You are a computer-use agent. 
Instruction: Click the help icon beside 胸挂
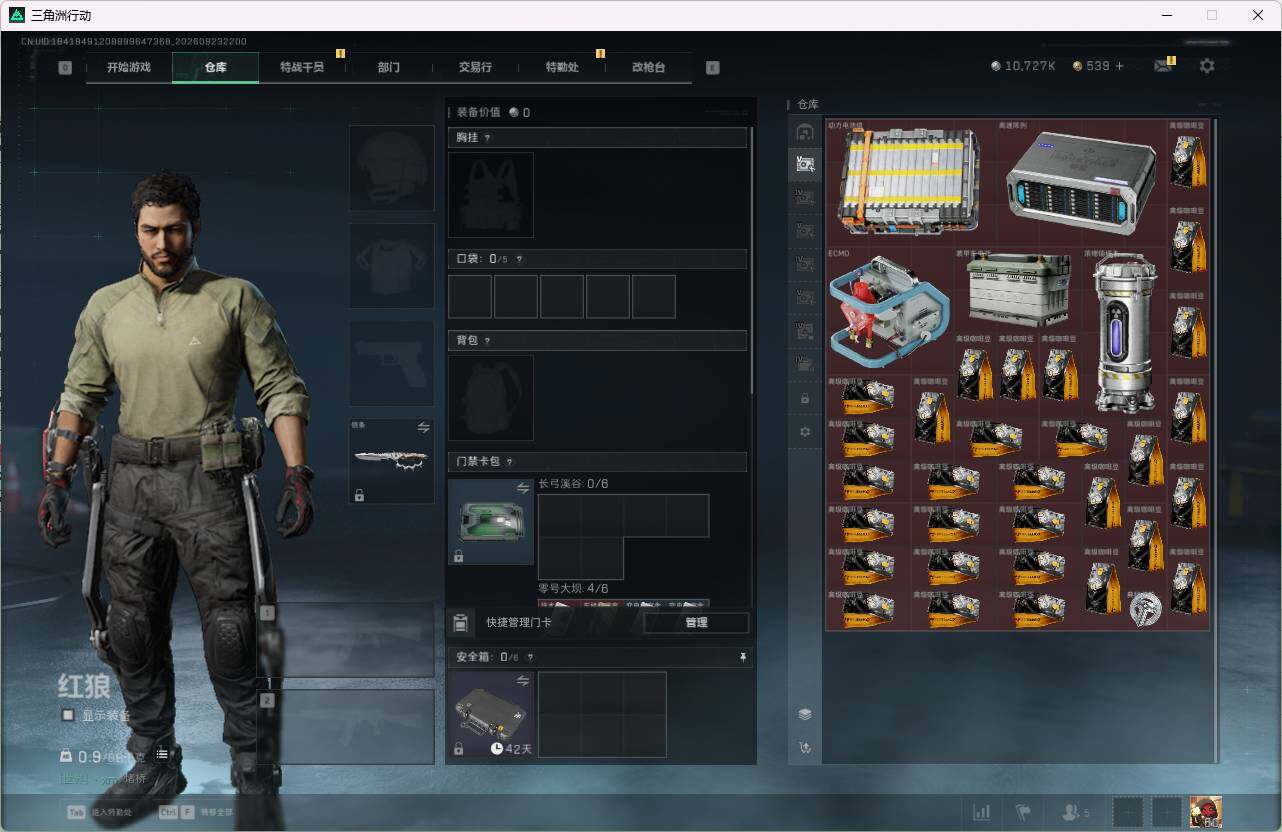pos(488,138)
